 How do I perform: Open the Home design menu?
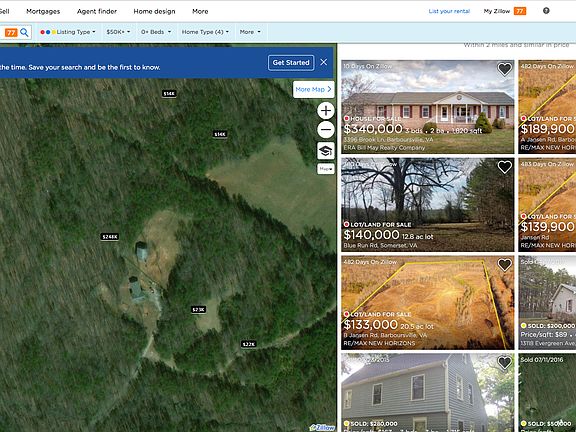point(154,11)
